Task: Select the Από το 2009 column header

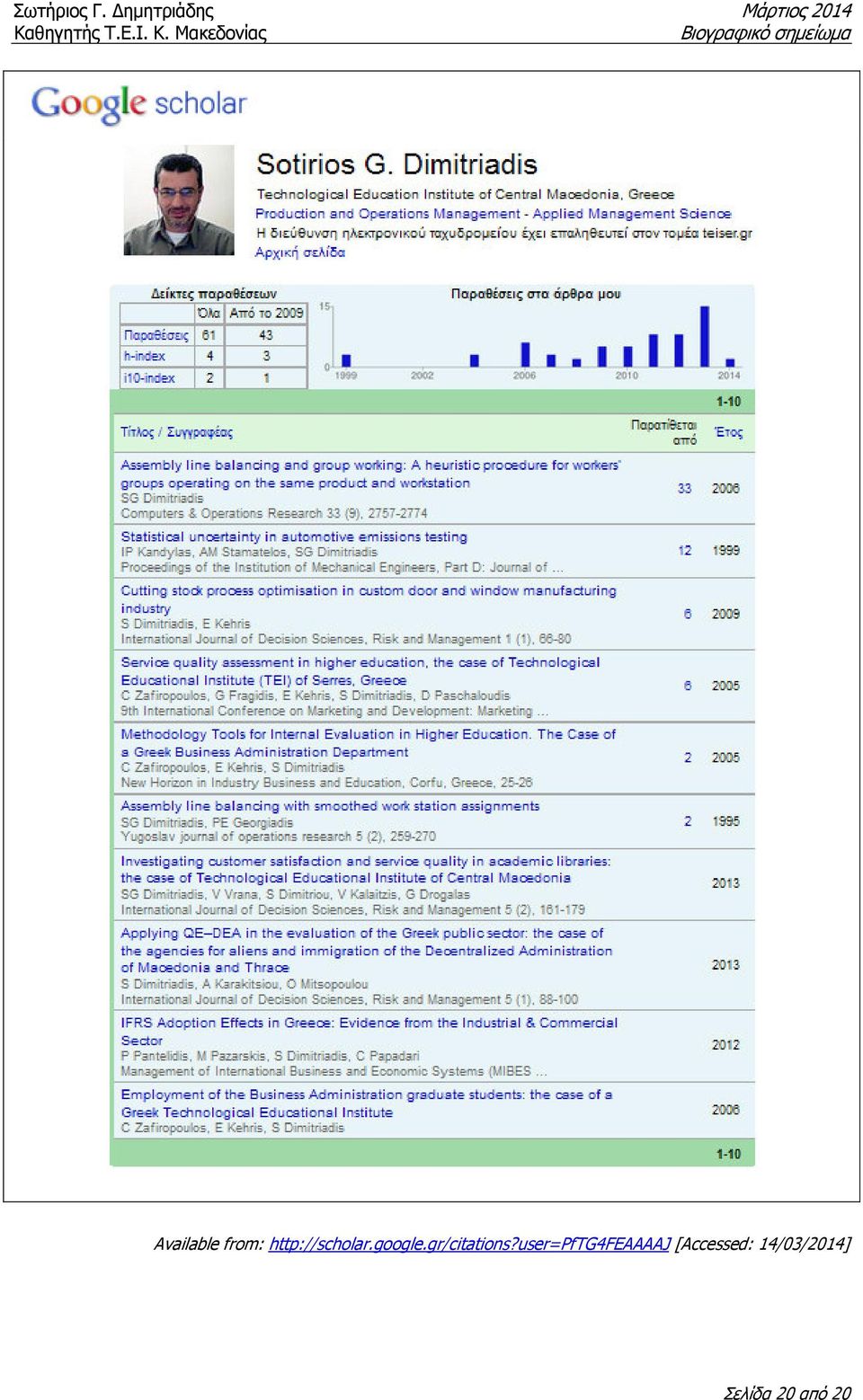Action: (266, 314)
